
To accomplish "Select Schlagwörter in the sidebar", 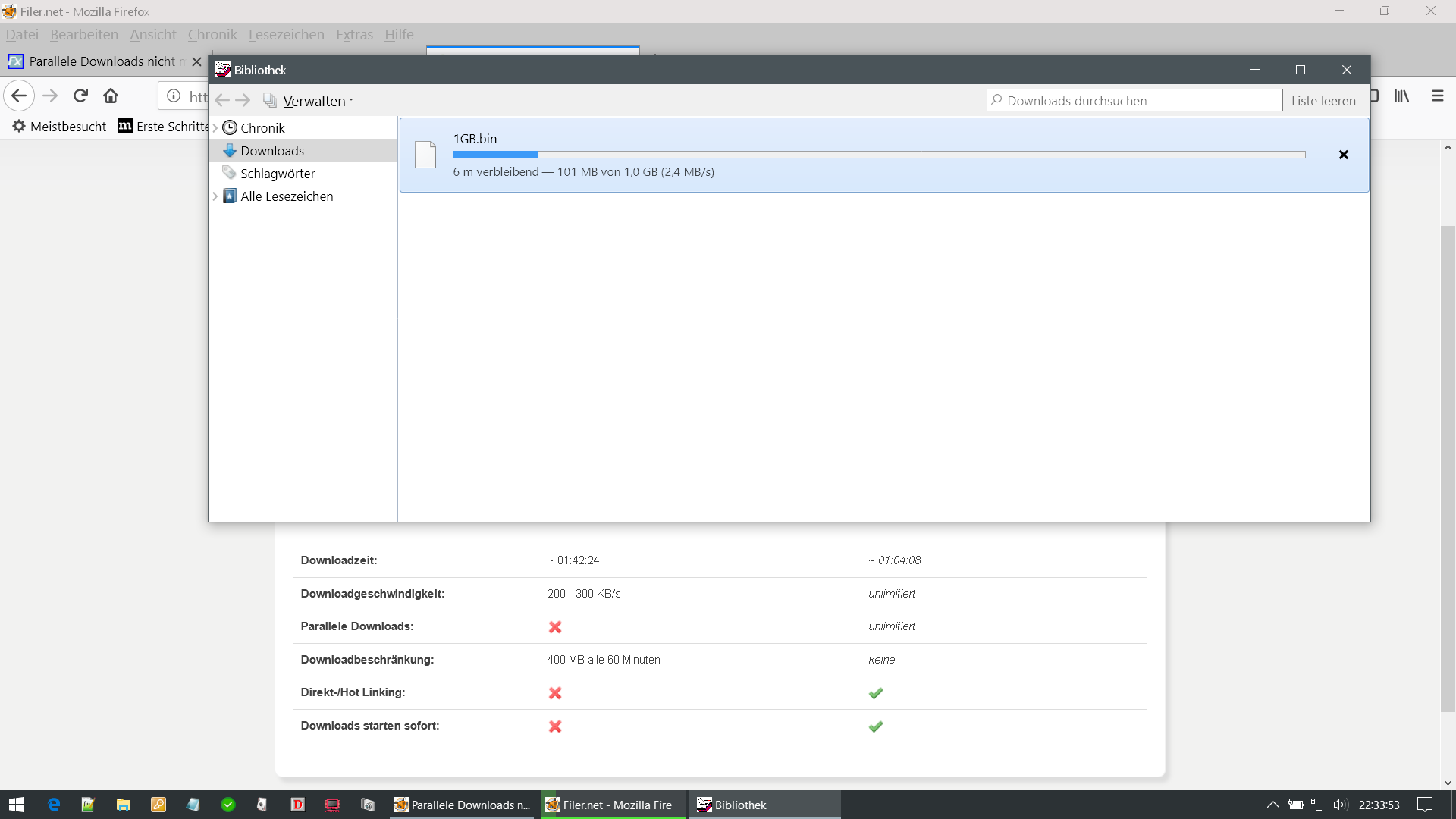I will 278,174.
